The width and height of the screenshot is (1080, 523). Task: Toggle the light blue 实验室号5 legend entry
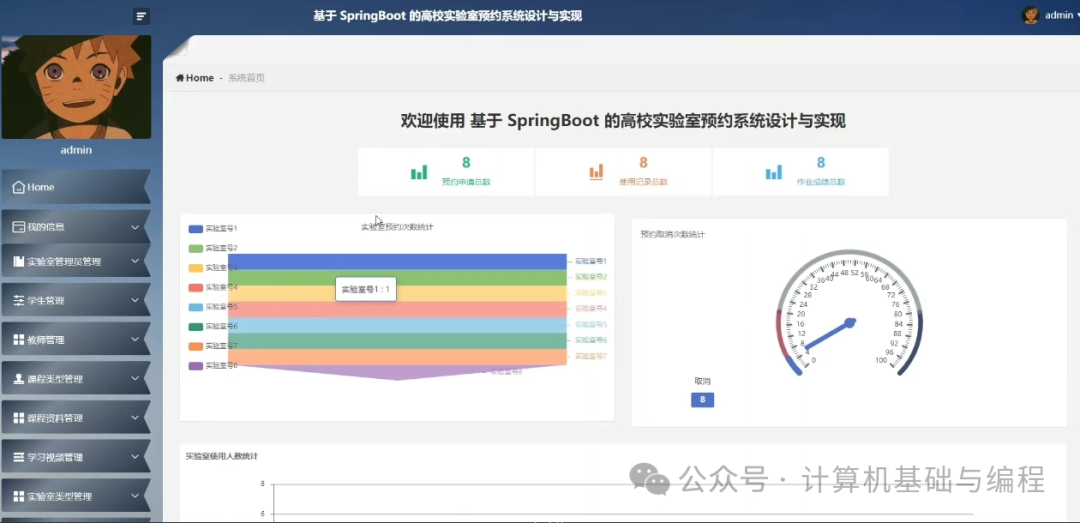point(213,307)
